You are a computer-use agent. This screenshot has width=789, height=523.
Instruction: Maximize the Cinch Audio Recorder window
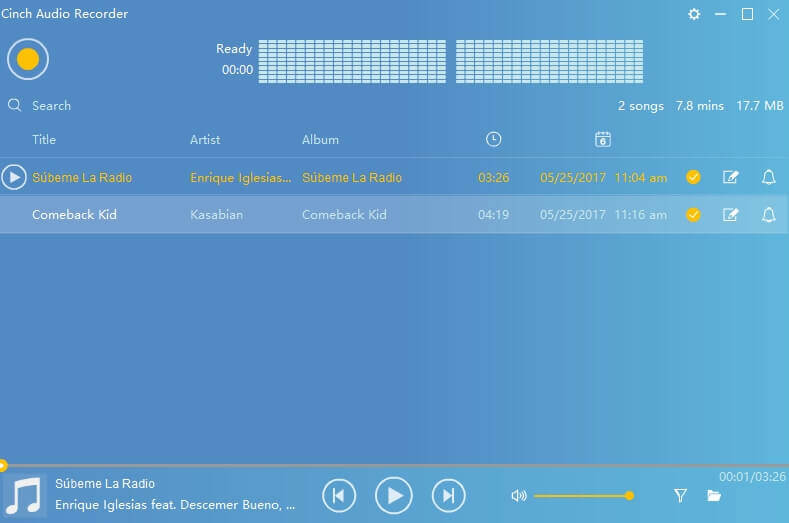click(747, 14)
